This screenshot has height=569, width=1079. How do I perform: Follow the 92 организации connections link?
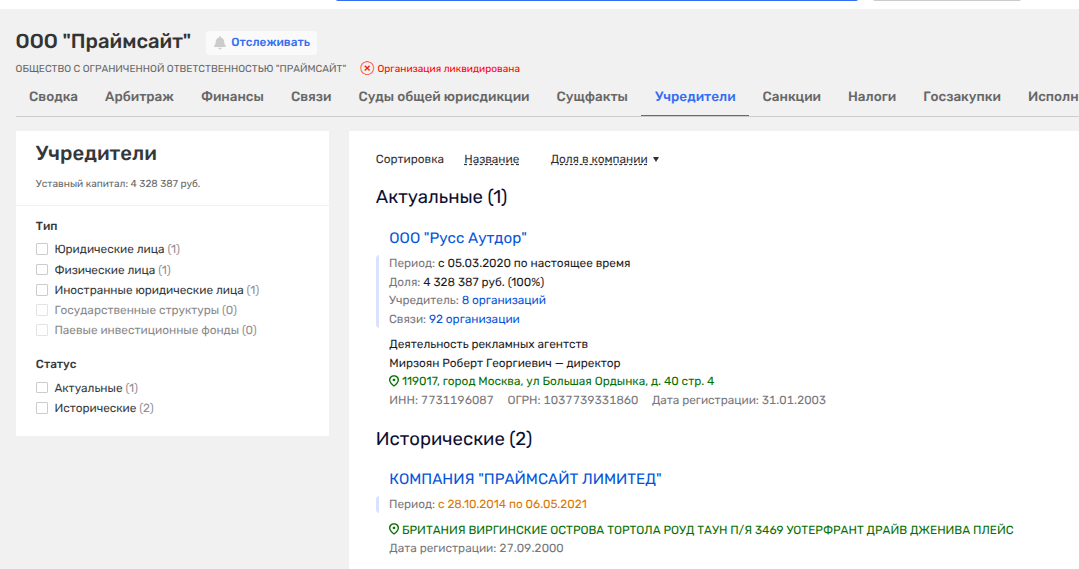(x=474, y=319)
